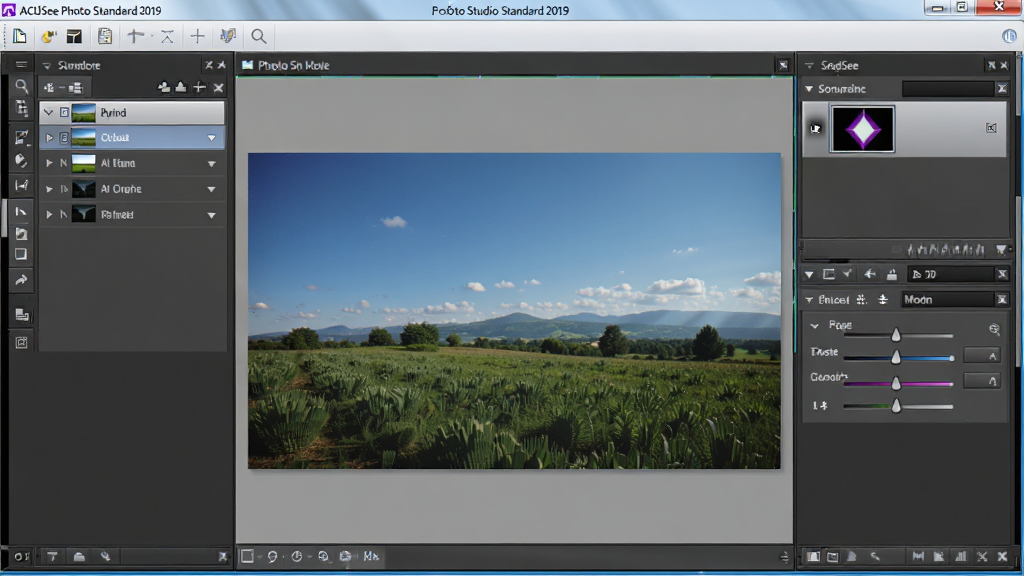Open the magnifier search tool in the top toolbar
Viewport: 1024px width, 576px height.
[x=259, y=37]
